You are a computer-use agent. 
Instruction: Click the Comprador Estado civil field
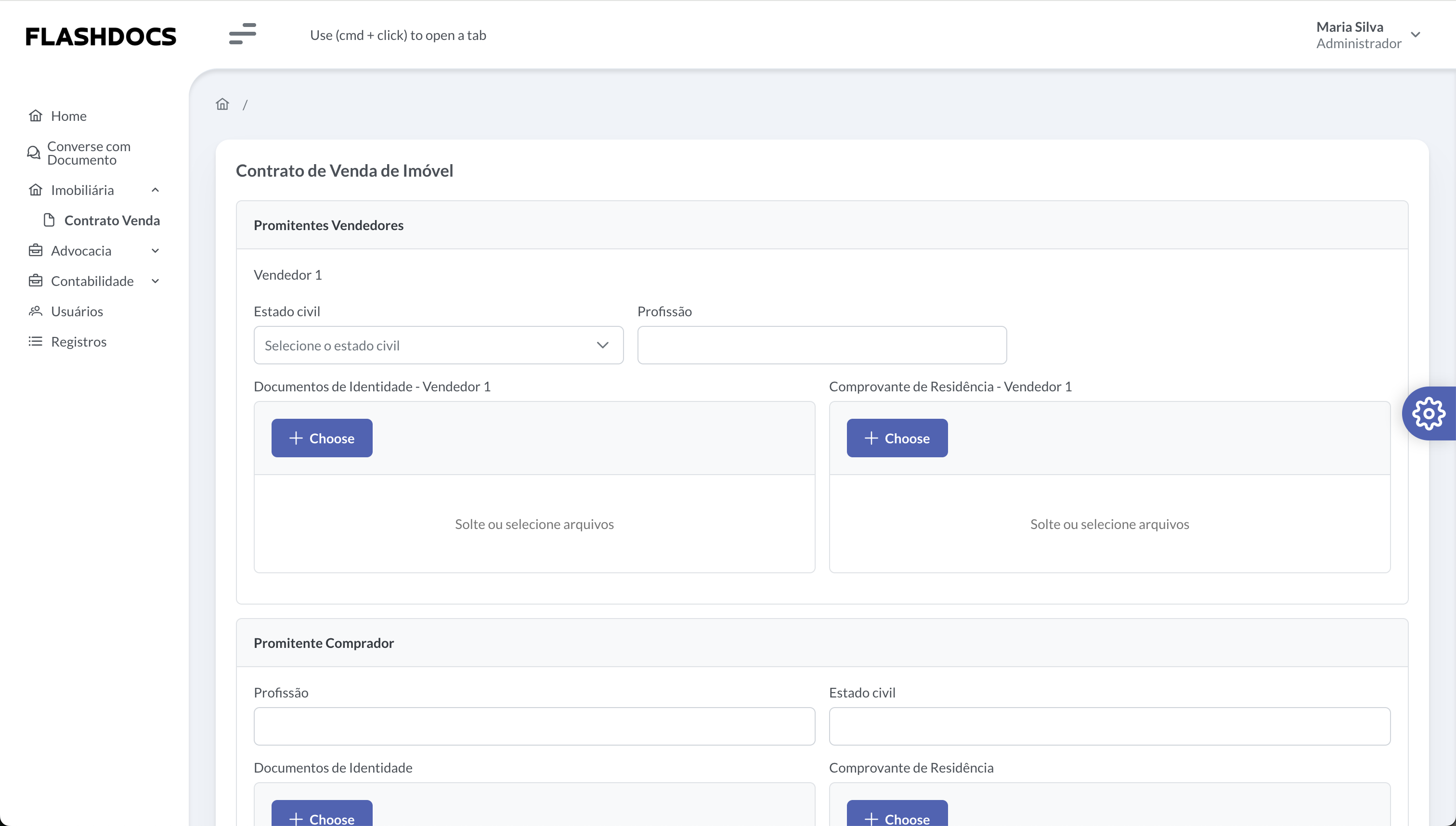pos(1109,726)
